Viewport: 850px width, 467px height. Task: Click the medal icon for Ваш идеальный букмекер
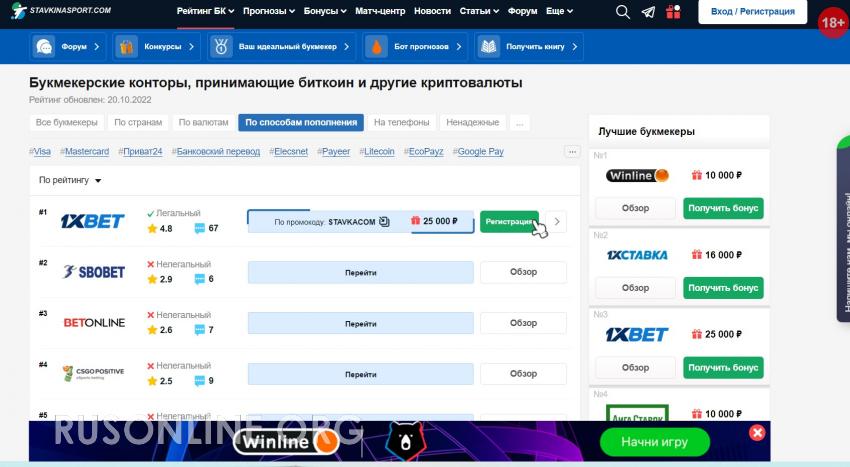click(221, 47)
